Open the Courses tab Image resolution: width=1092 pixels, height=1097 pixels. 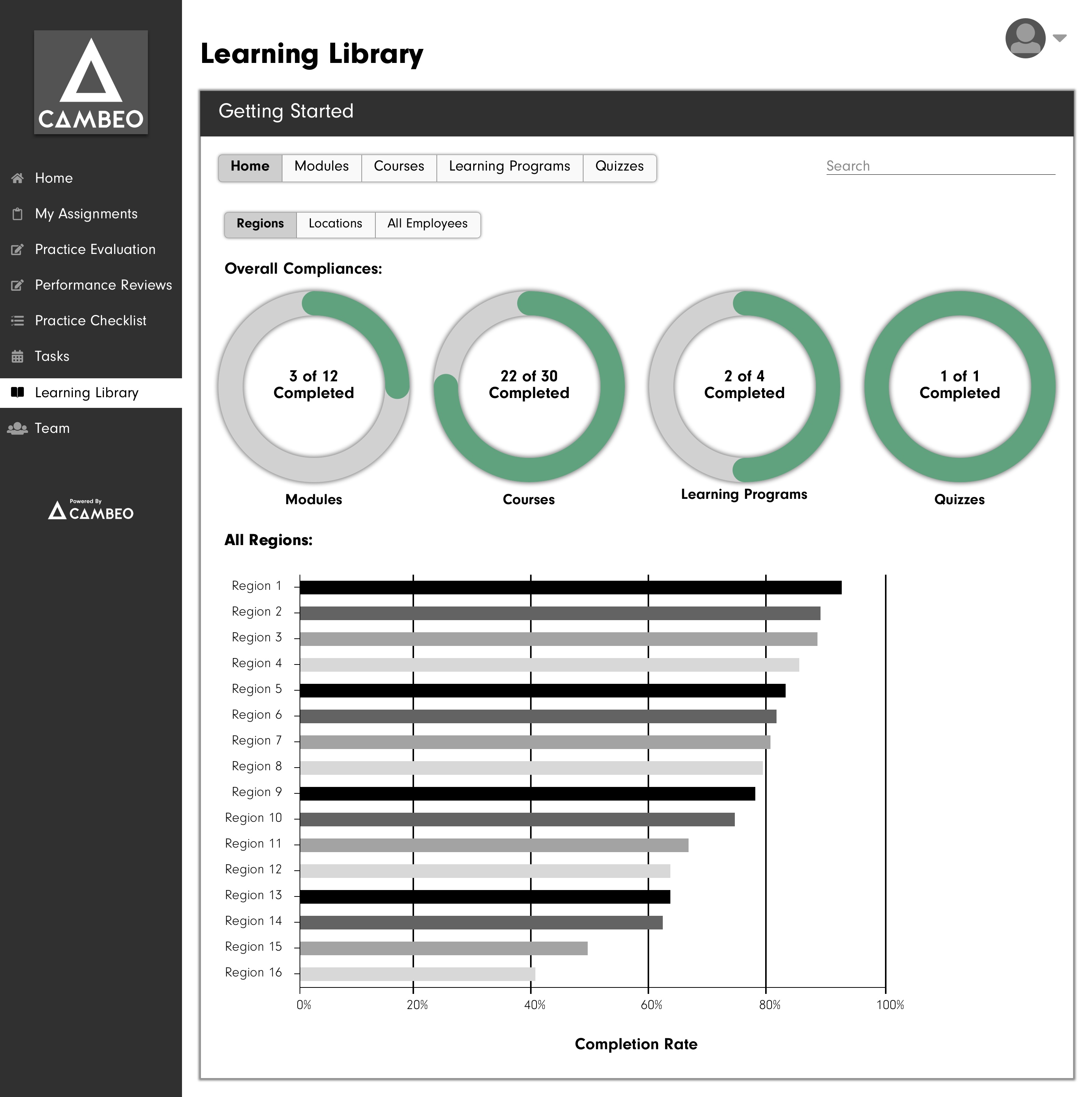[x=399, y=167]
